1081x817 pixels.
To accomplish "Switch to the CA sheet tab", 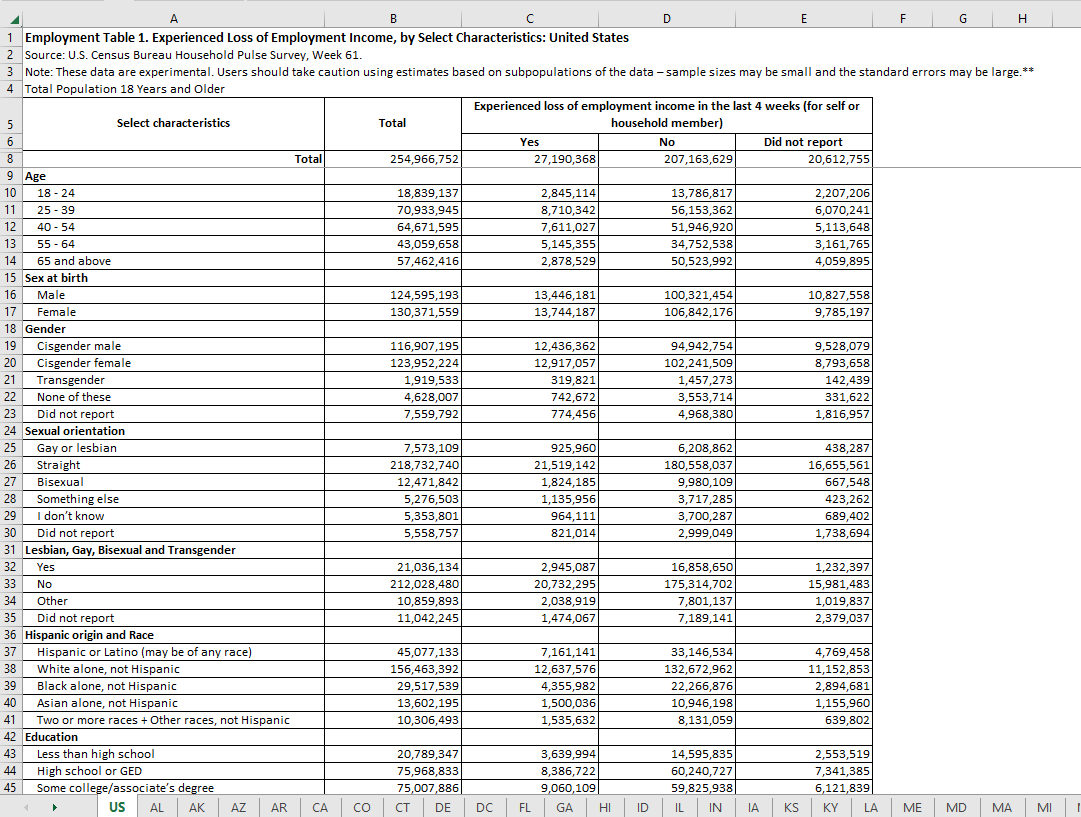I will 320,807.
